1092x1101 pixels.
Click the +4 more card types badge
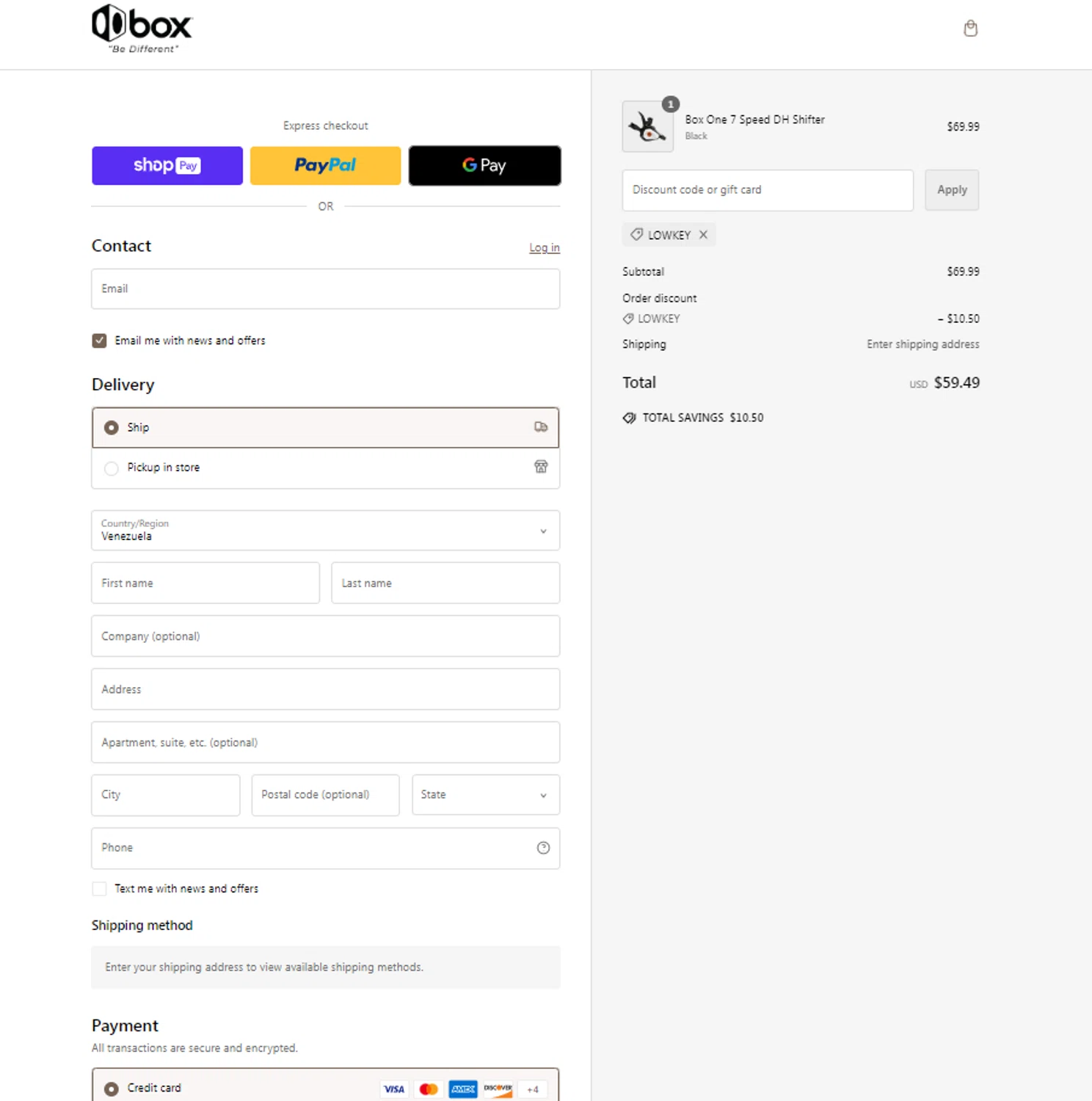533,1089
